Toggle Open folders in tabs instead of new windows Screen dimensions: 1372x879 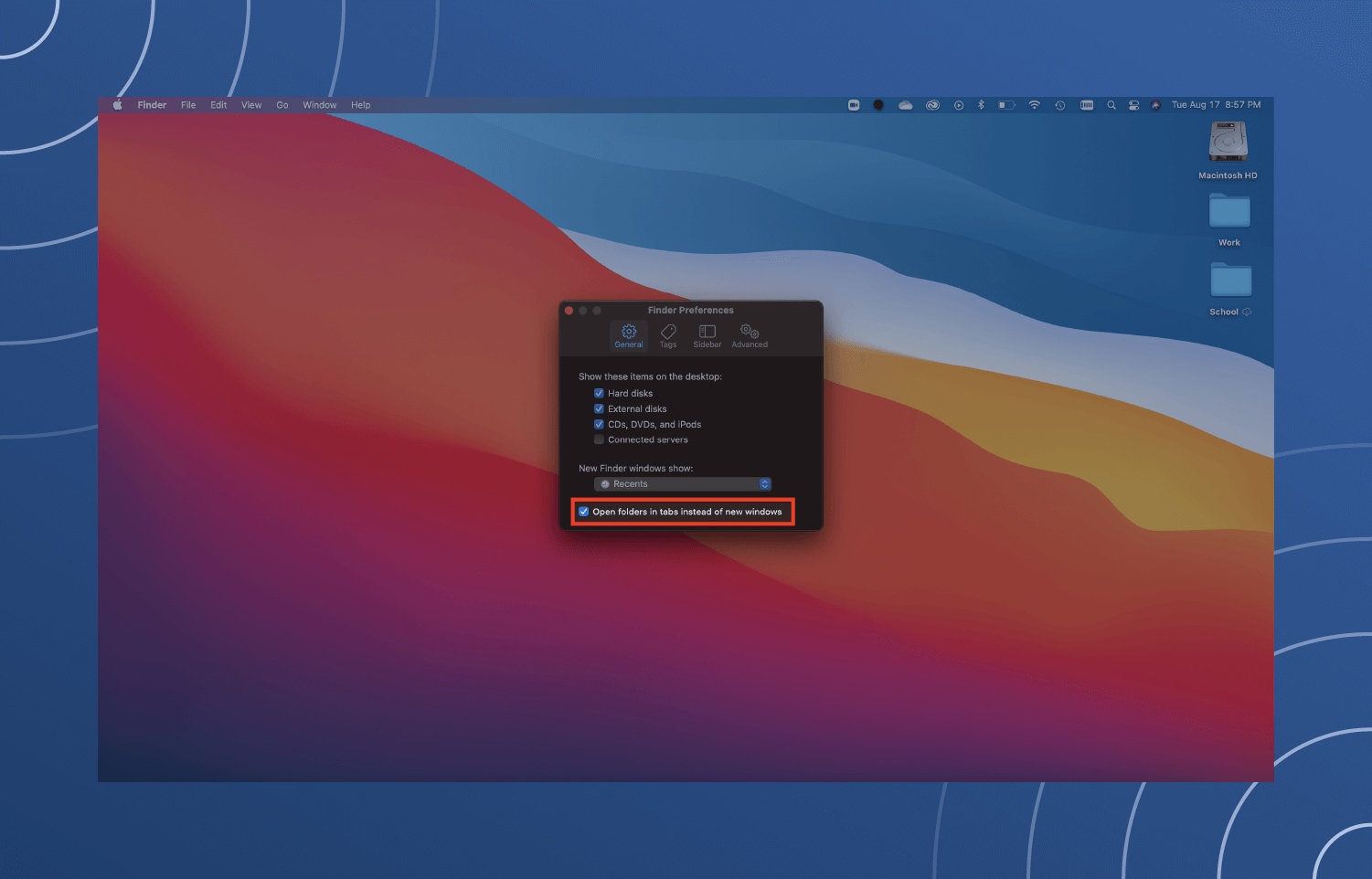coord(584,512)
